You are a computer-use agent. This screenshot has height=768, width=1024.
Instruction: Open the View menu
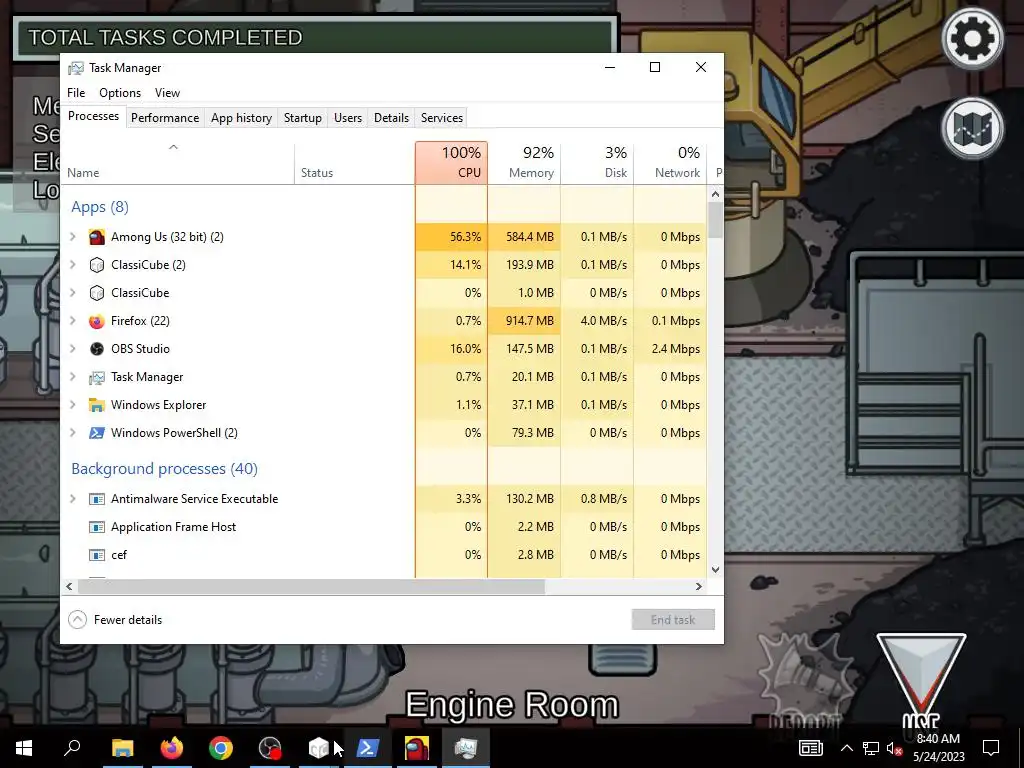point(167,93)
